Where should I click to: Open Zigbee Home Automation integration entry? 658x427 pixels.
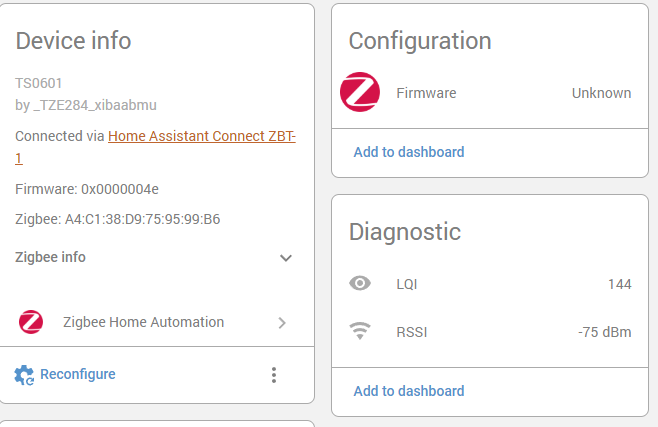click(x=157, y=322)
